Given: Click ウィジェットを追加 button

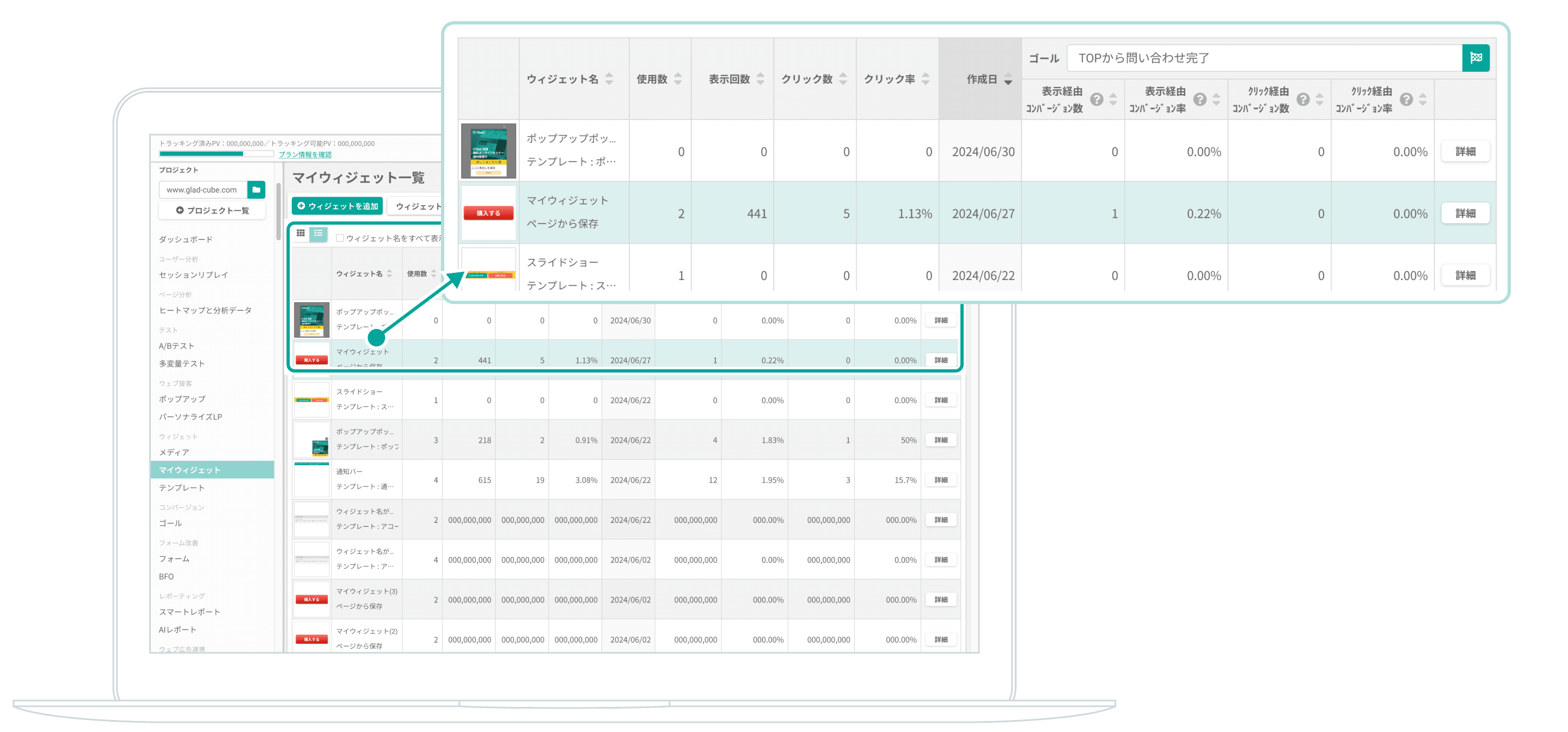Looking at the screenshot, I should [x=337, y=206].
